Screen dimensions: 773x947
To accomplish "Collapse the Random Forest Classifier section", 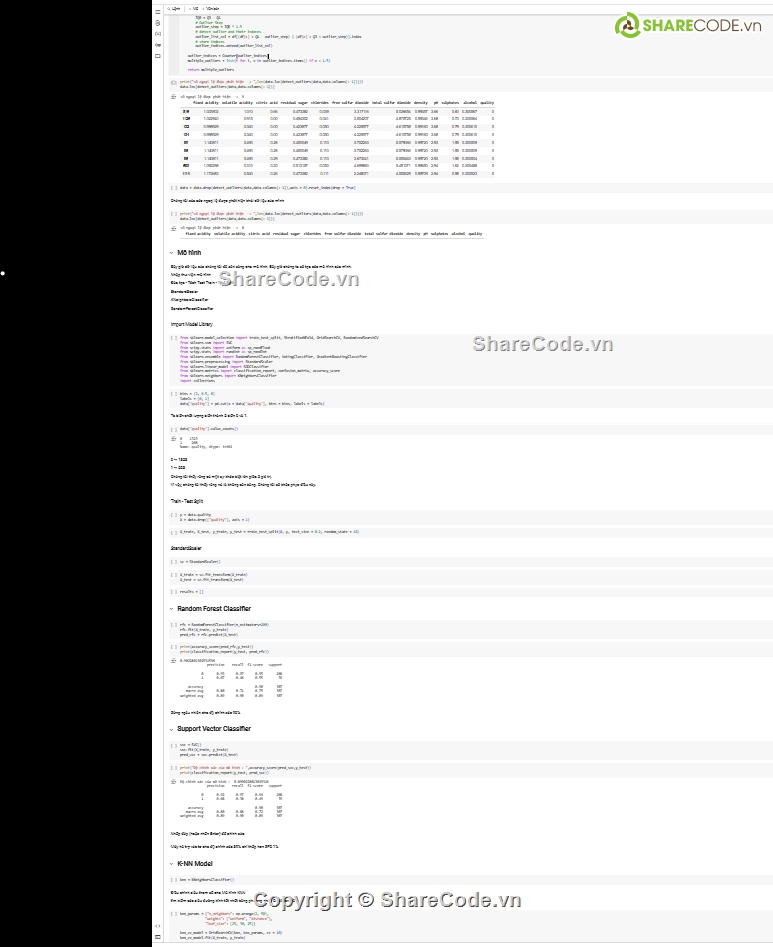I will [x=170, y=608].
